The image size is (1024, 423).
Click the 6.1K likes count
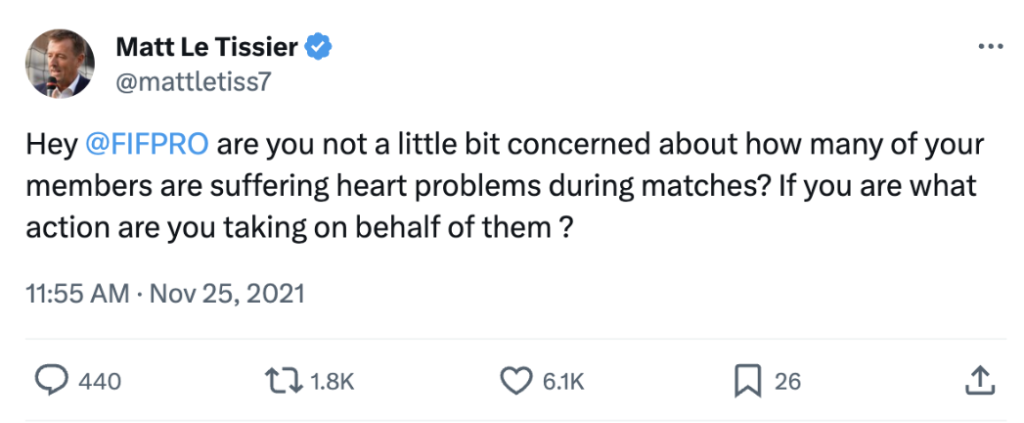pyautogui.click(x=563, y=382)
